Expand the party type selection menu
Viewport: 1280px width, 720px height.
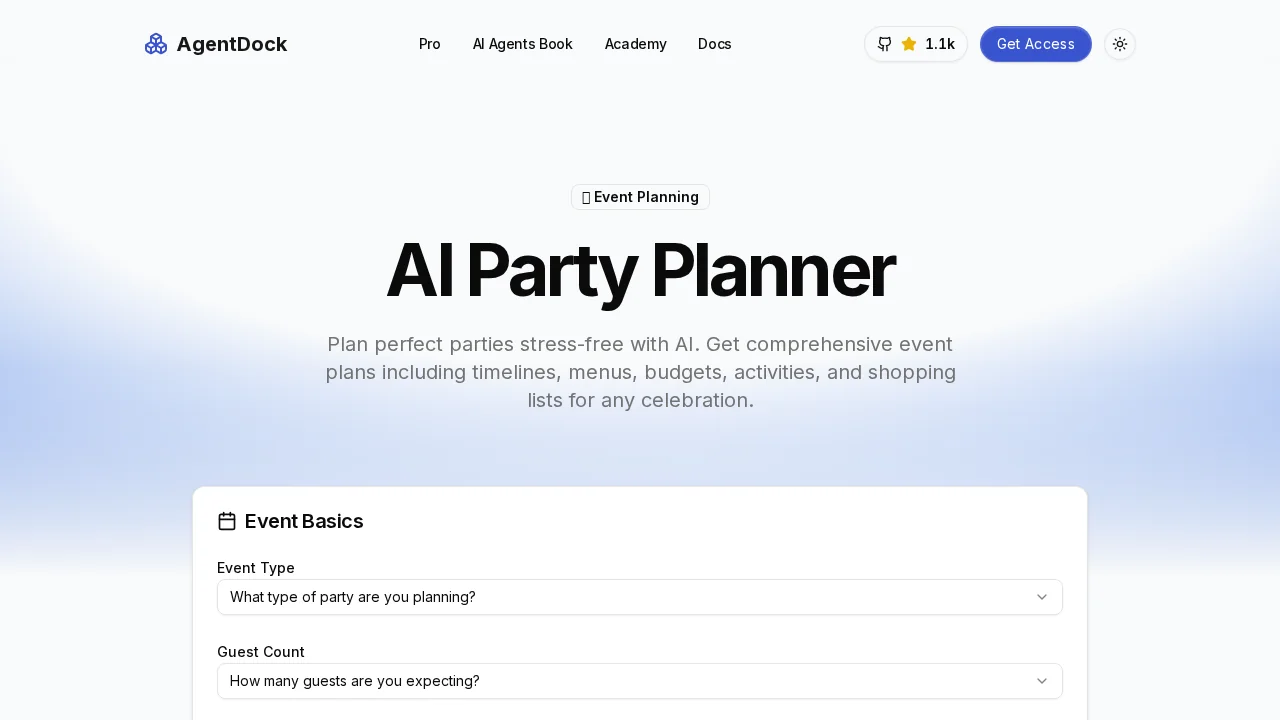point(640,597)
